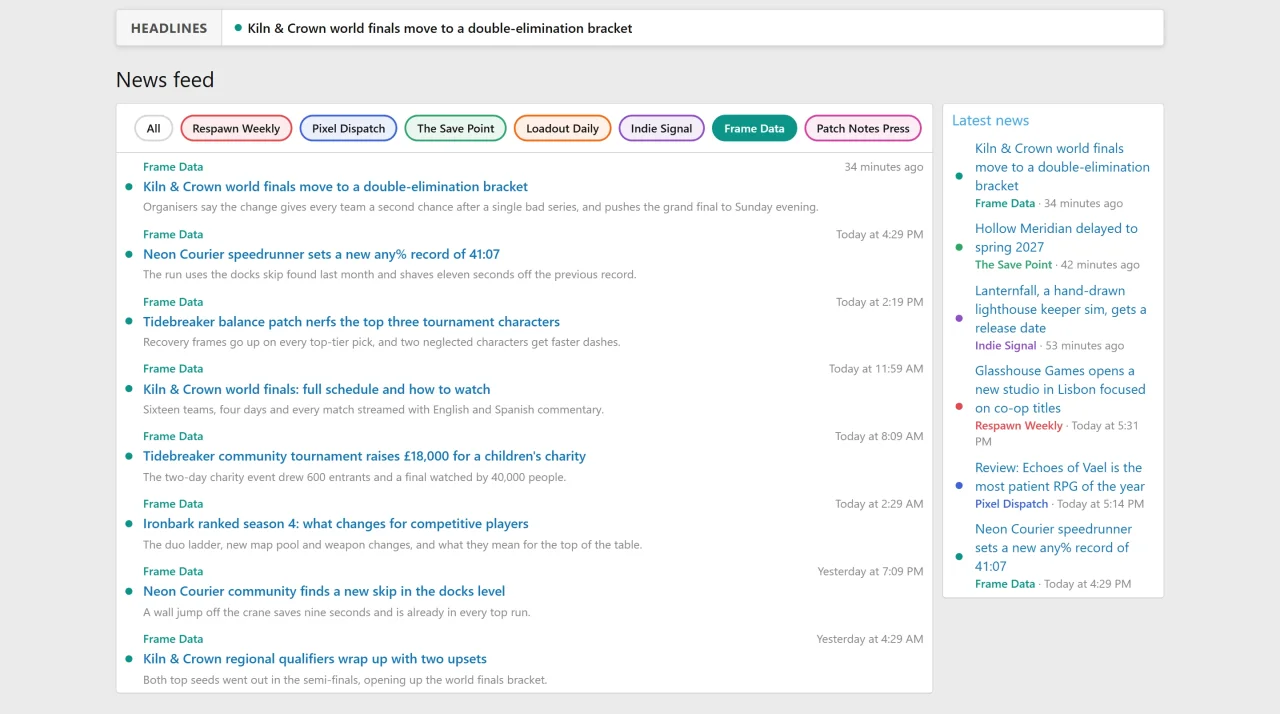This screenshot has width=1280, height=714.
Task: Click the summary "Both top seeds went out"
Action: 345,680
